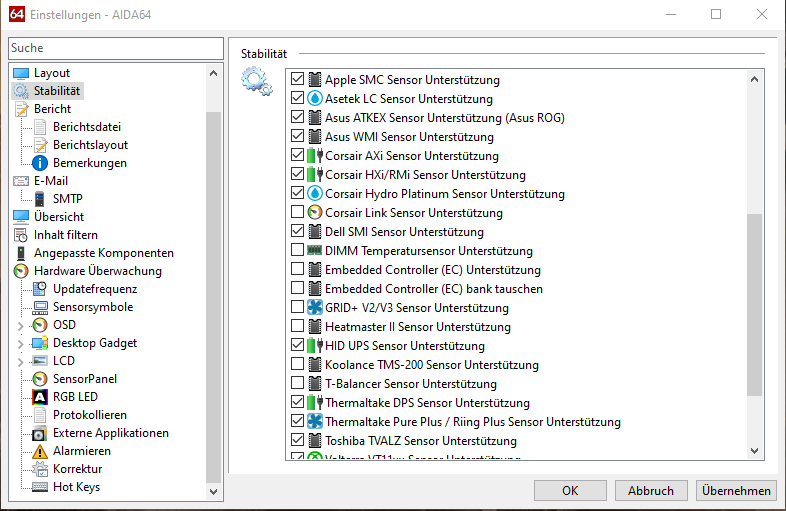Click the Hot Keys keyboard icon
786x511 pixels.
coord(40,487)
